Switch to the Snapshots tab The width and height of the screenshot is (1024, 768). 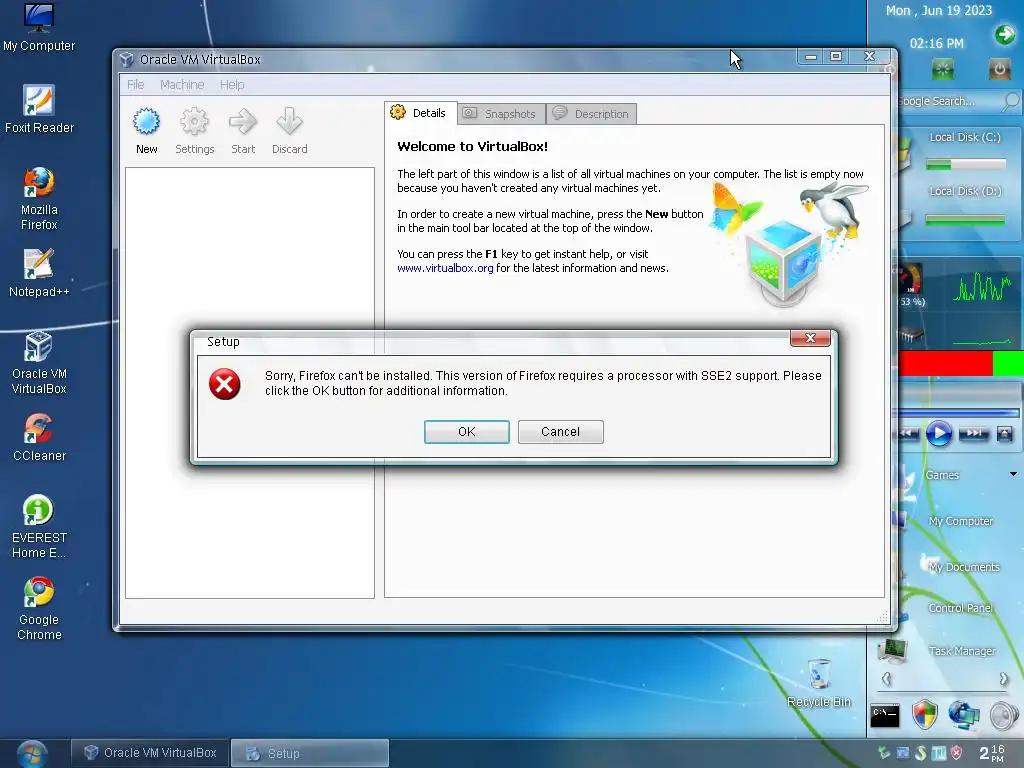(501, 114)
